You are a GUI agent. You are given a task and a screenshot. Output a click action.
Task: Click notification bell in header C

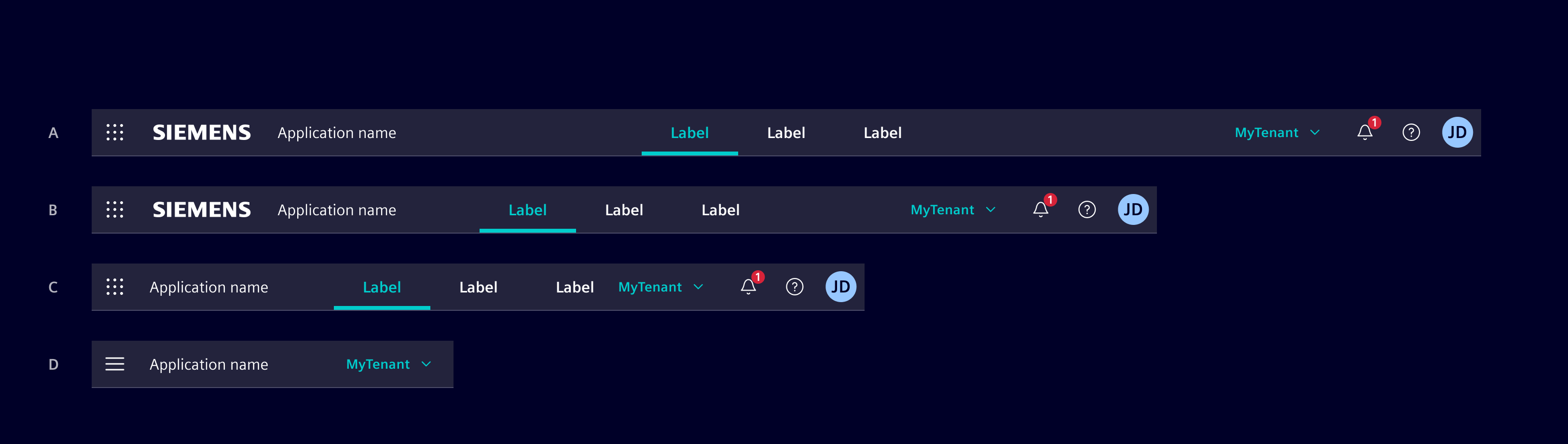click(x=748, y=287)
